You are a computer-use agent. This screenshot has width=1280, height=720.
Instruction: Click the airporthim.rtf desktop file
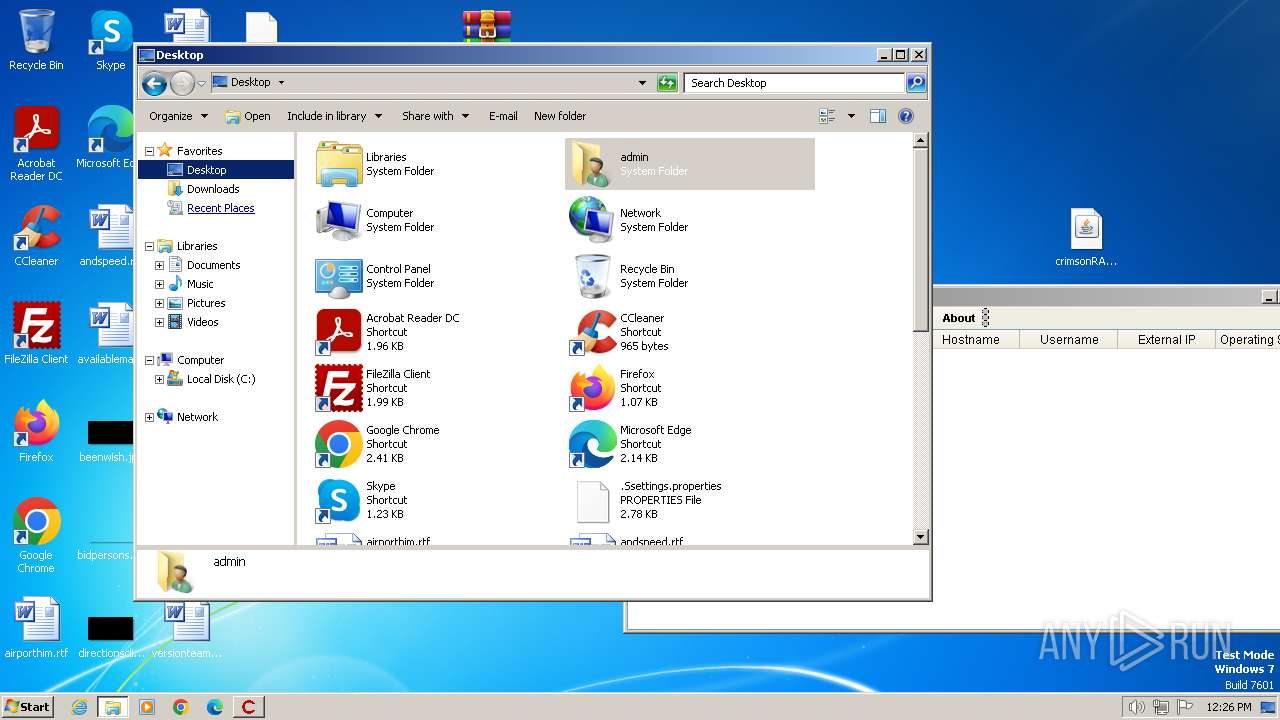click(36, 629)
